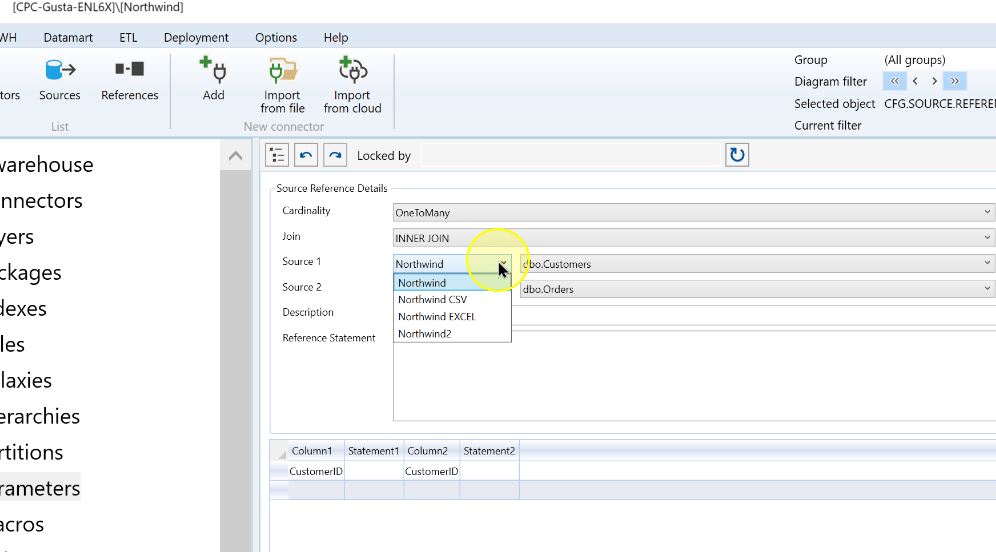996x552 pixels.
Task: Select the 'nnectors' item in sidebar
Action: [x=41, y=201]
